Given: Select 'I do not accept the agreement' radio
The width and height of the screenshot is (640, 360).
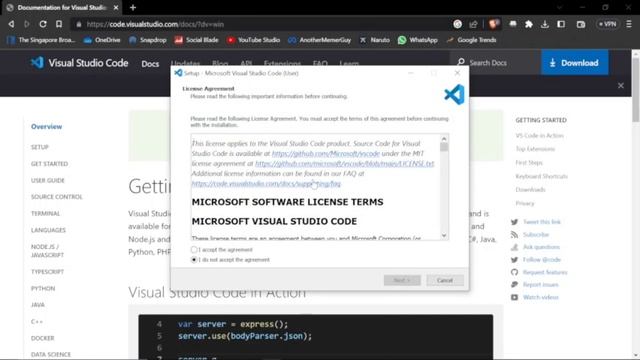Looking at the screenshot, I should (194, 260).
